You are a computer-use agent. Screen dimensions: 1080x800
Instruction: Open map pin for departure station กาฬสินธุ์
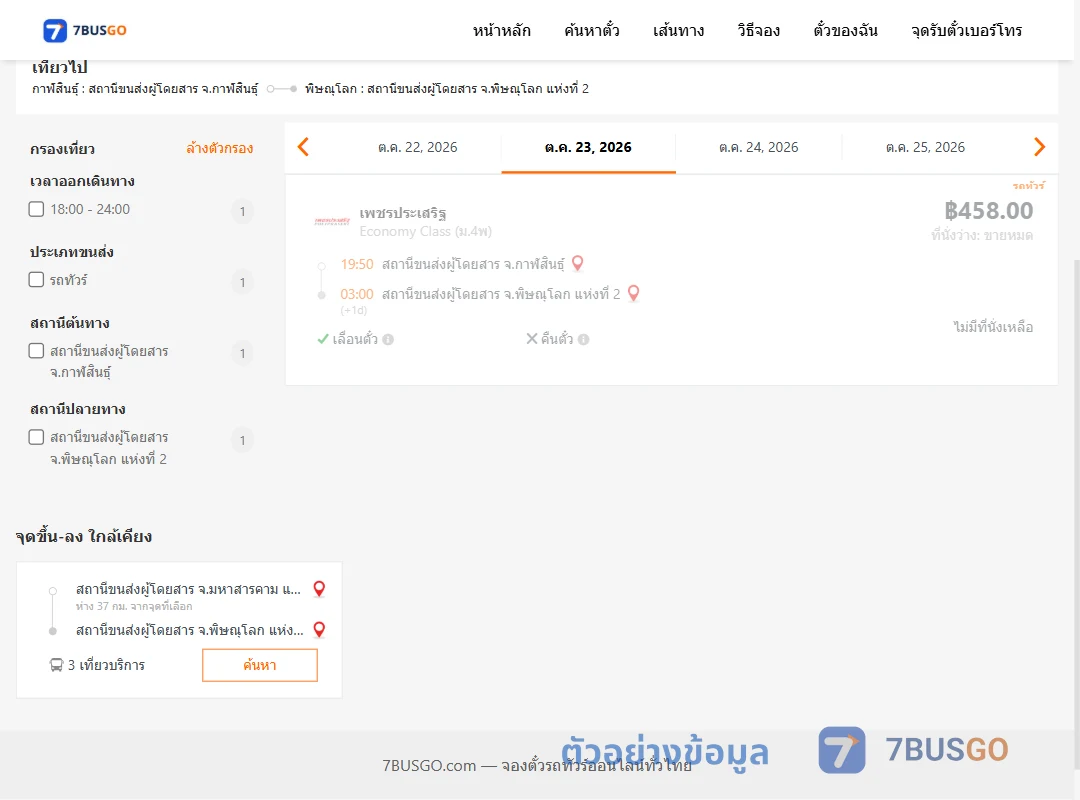coord(578,263)
